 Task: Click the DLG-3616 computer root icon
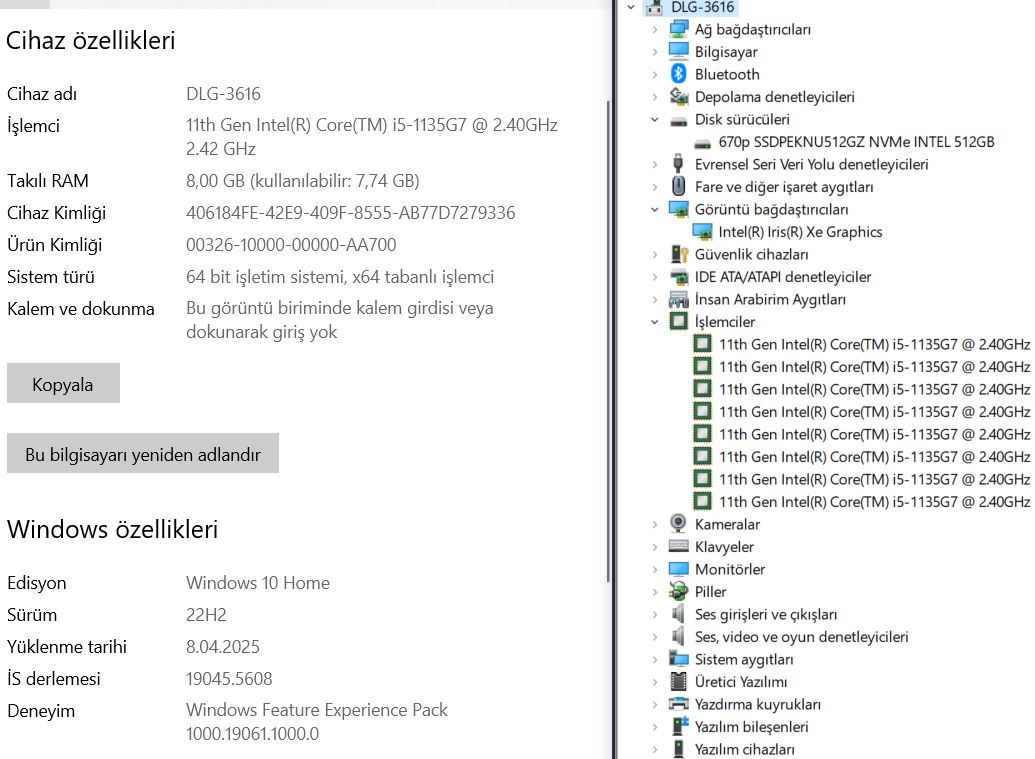point(654,7)
